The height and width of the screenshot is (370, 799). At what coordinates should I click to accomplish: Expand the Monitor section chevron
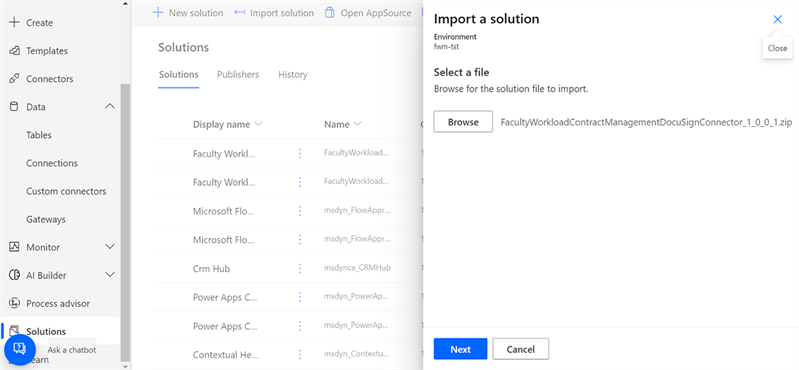(x=110, y=247)
